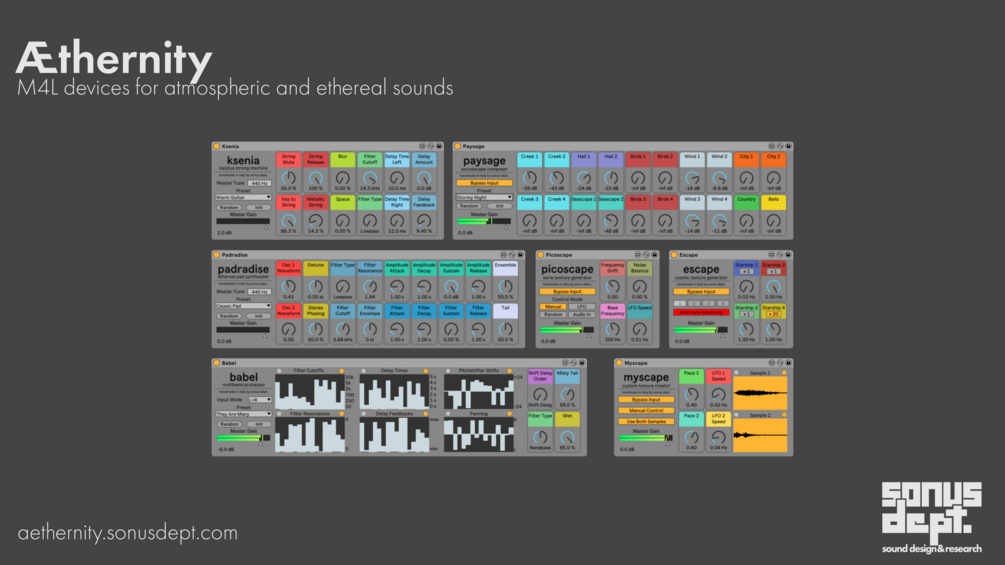Toggle the Paysage device activator
Image resolution: width=1005 pixels, height=565 pixels.
[458, 146]
